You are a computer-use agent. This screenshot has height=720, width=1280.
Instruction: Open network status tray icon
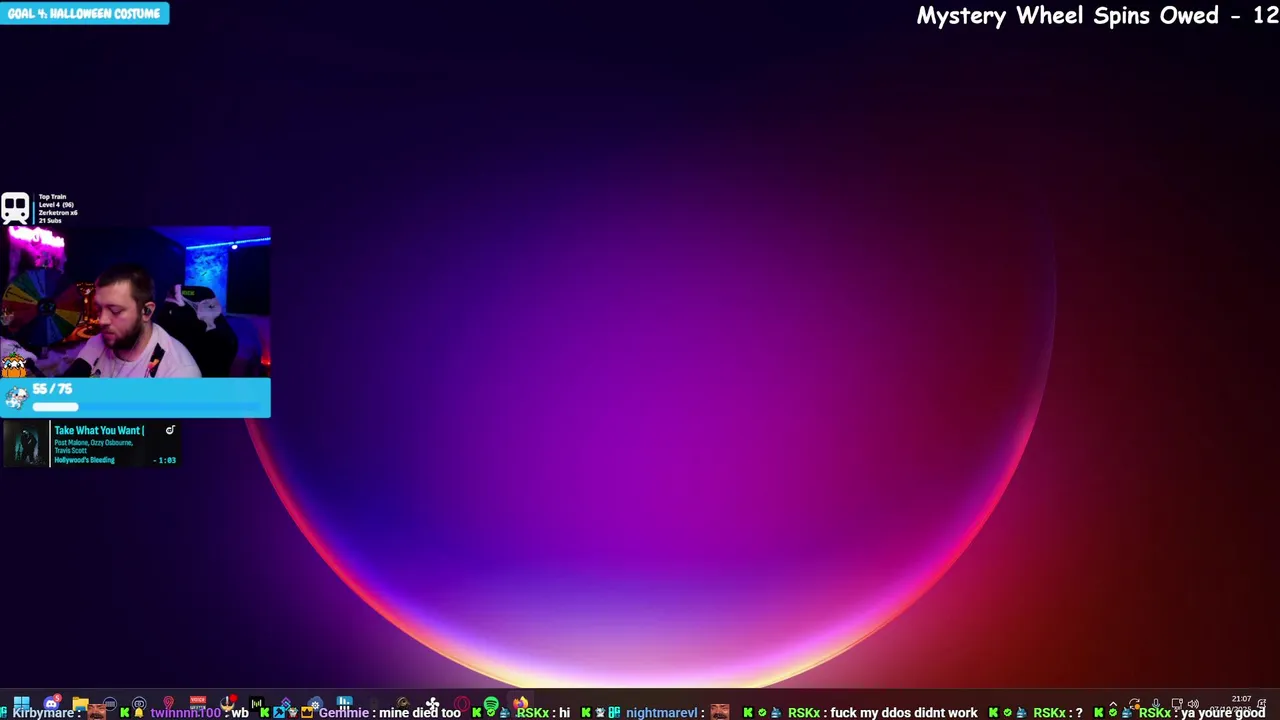(x=1177, y=703)
